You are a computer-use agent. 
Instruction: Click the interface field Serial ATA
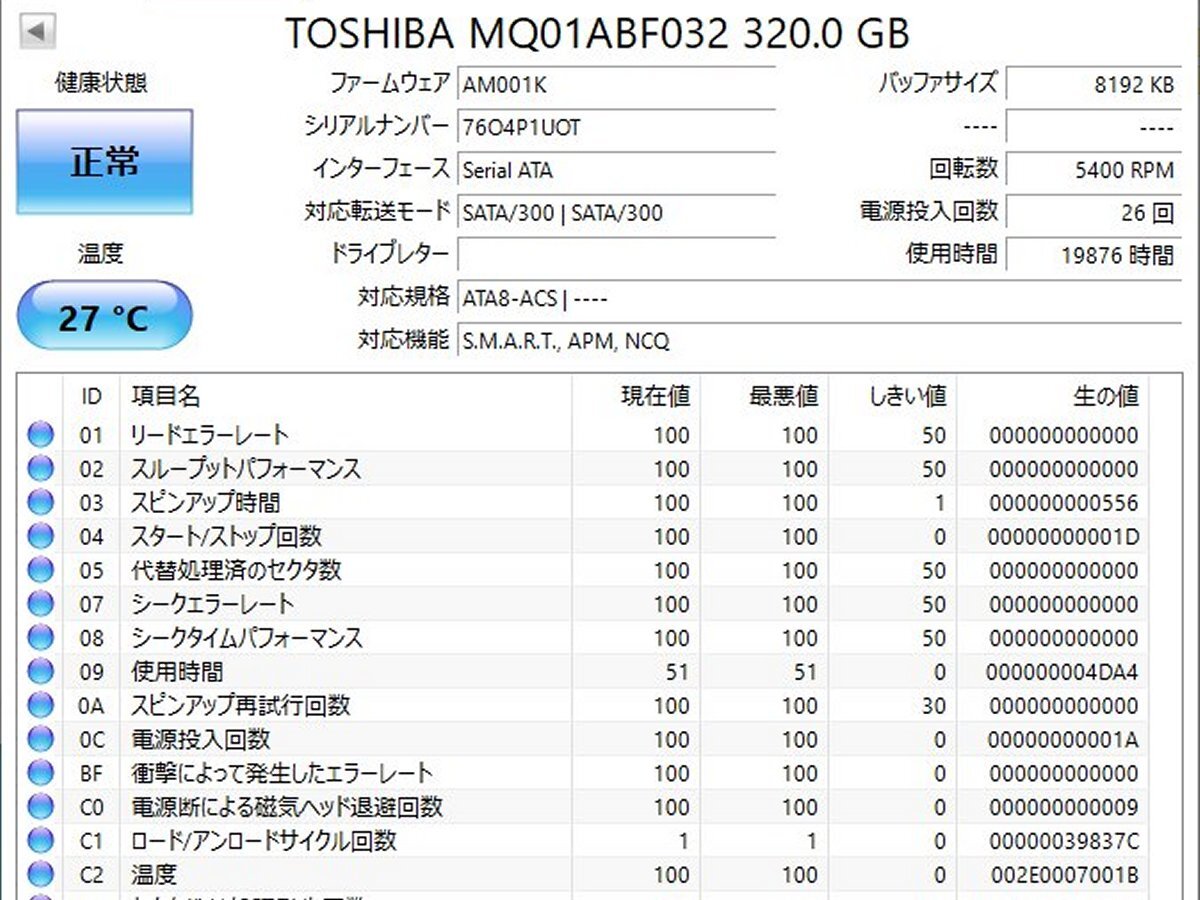[x=616, y=170]
